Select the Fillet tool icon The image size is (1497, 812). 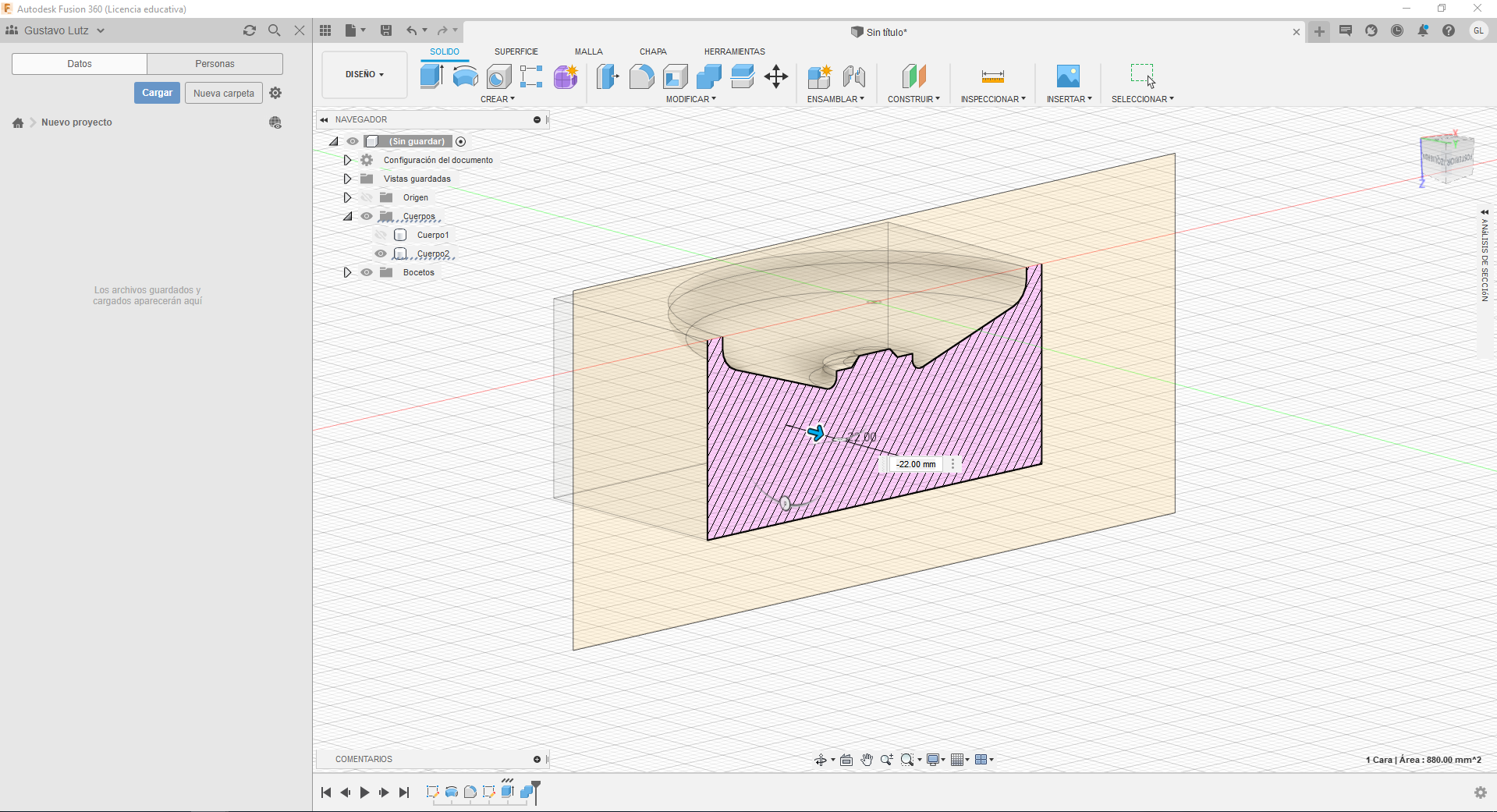pos(641,76)
